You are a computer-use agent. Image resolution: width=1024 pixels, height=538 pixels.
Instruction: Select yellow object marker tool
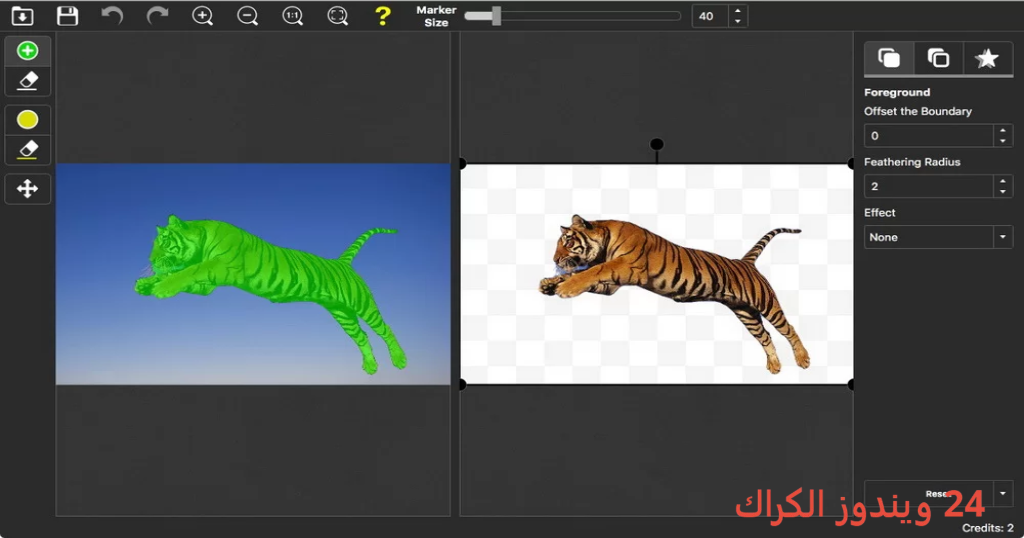pyautogui.click(x=27, y=119)
